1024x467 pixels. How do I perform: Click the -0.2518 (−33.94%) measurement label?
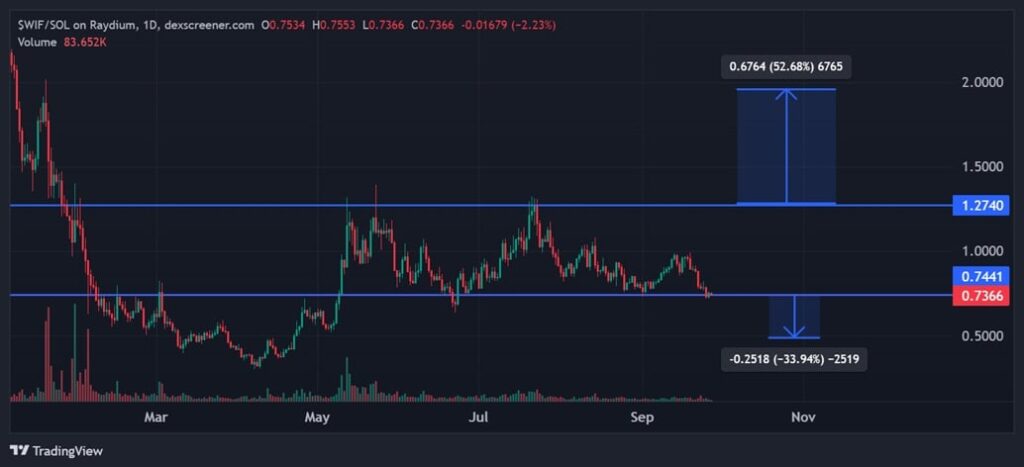click(794, 359)
